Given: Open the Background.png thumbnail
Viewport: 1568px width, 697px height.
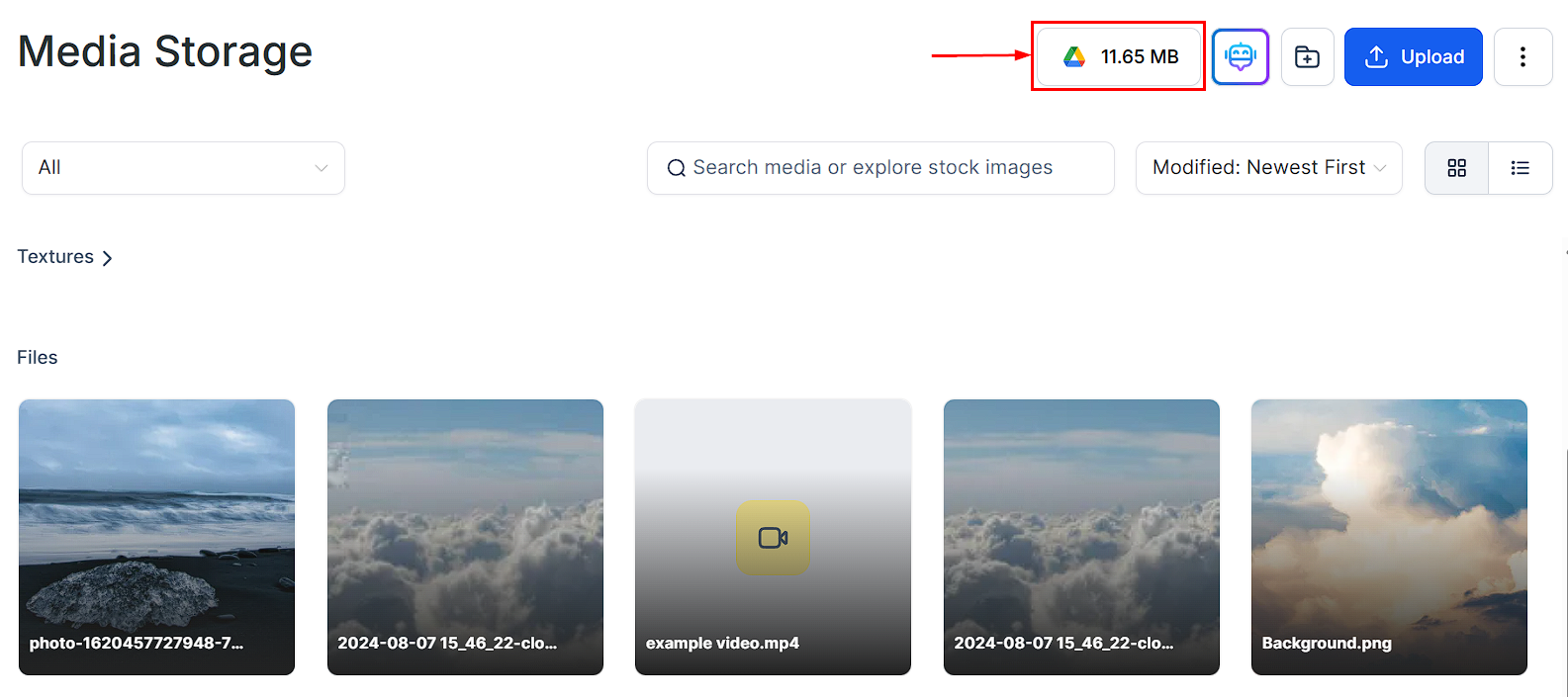Looking at the screenshot, I should (1389, 537).
